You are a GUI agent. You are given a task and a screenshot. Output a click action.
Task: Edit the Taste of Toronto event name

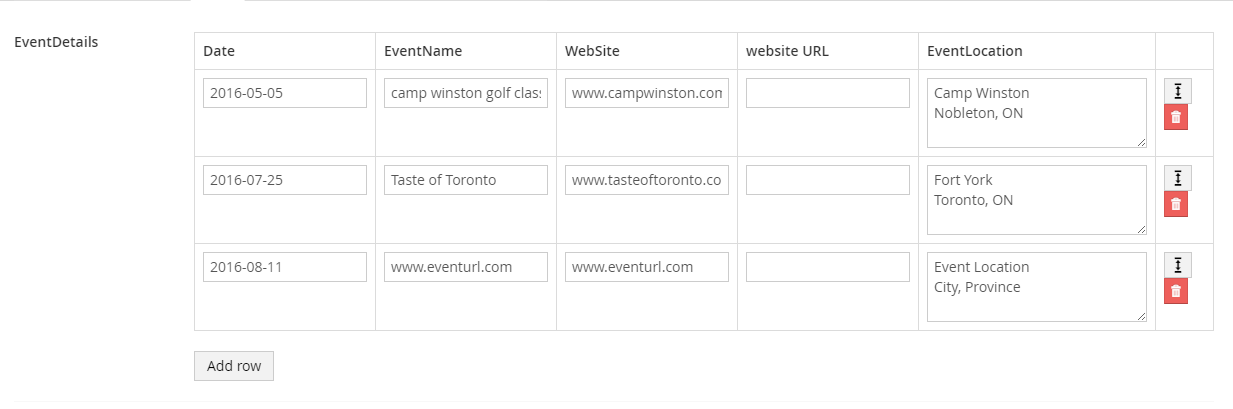point(466,180)
